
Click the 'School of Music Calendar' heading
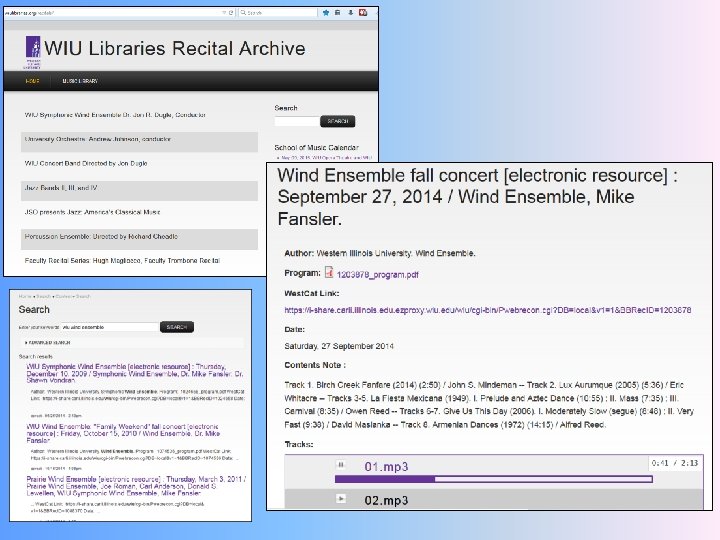pyautogui.click(x=316, y=147)
